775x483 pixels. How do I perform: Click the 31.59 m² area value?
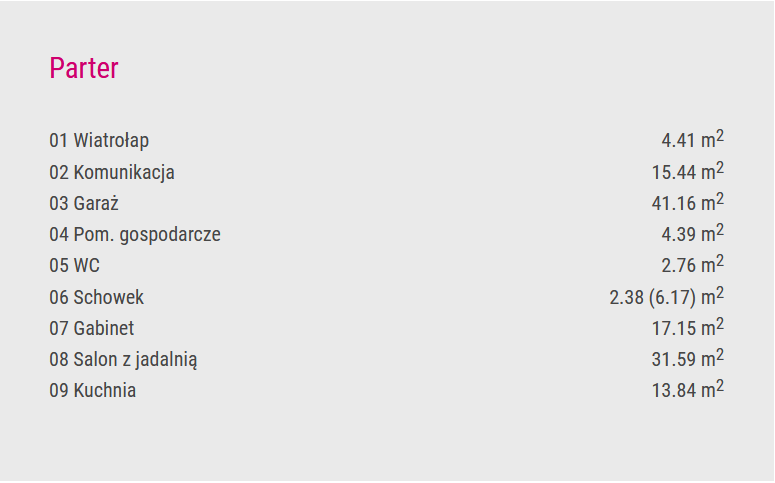click(688, 358)
